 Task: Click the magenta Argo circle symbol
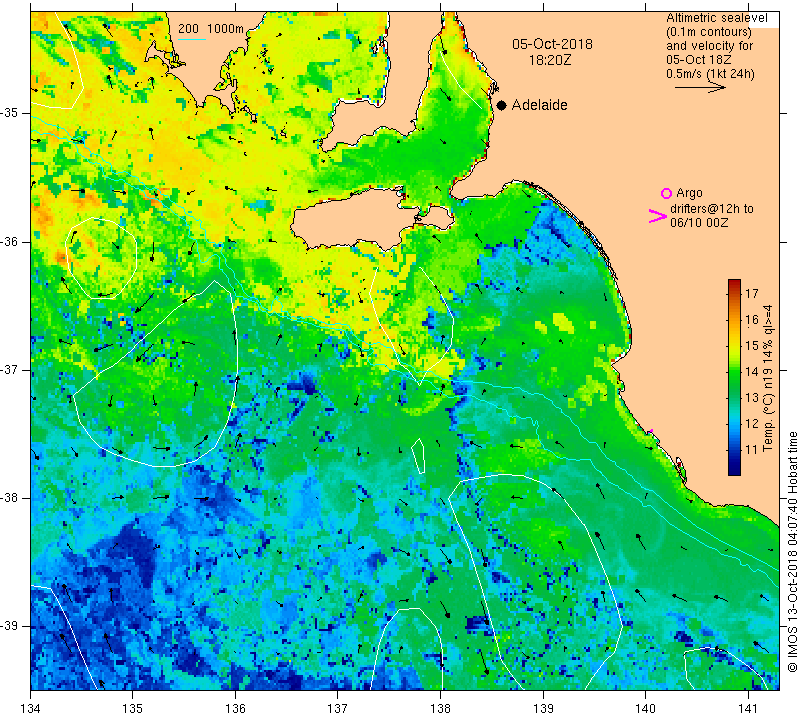(666, 193)
